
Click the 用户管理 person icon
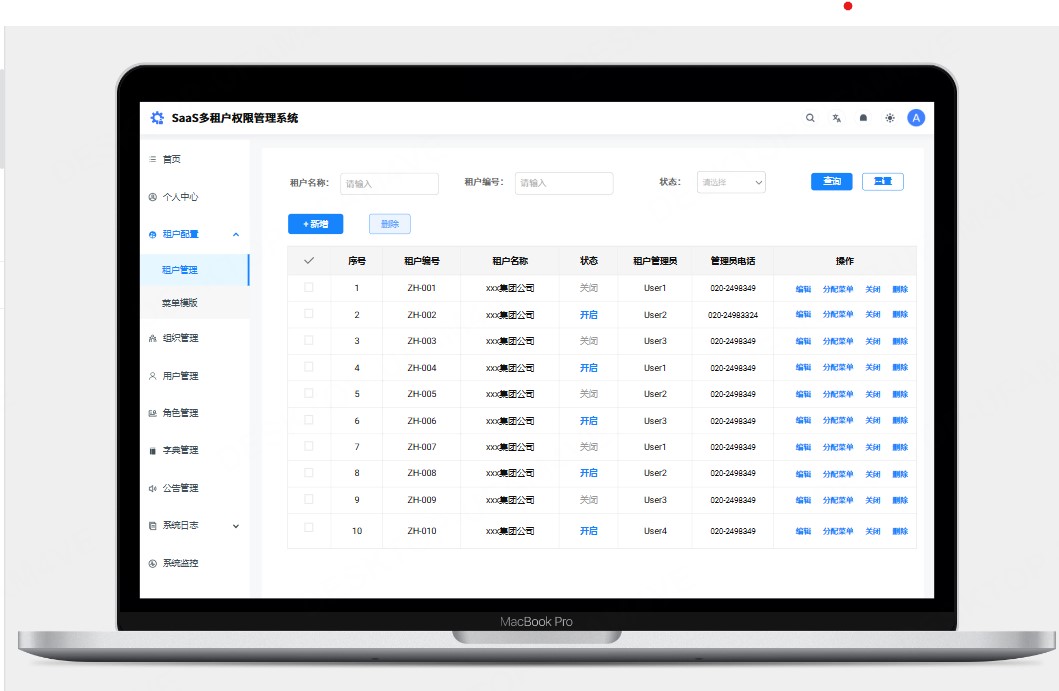pyautogui.click(x=153, y=376)
